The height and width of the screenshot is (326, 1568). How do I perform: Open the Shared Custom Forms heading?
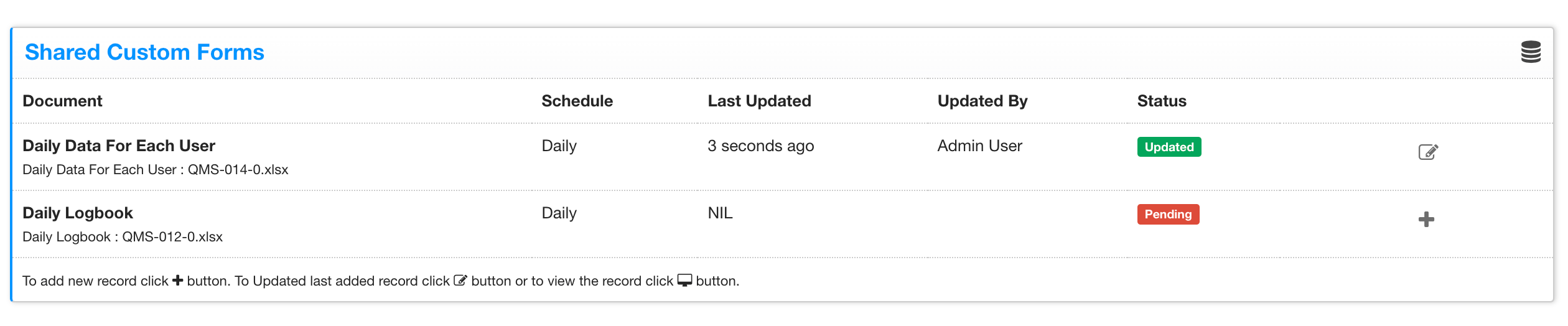(144, 52)
